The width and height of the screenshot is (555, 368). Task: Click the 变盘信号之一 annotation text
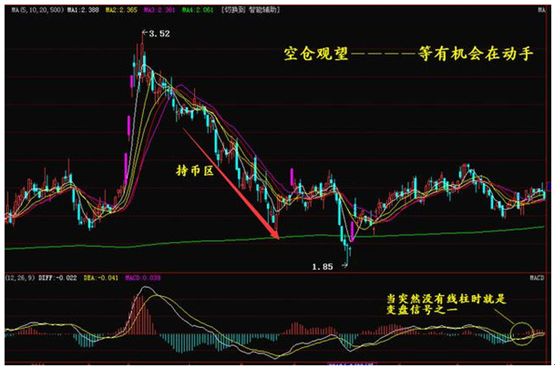point(422,310)
